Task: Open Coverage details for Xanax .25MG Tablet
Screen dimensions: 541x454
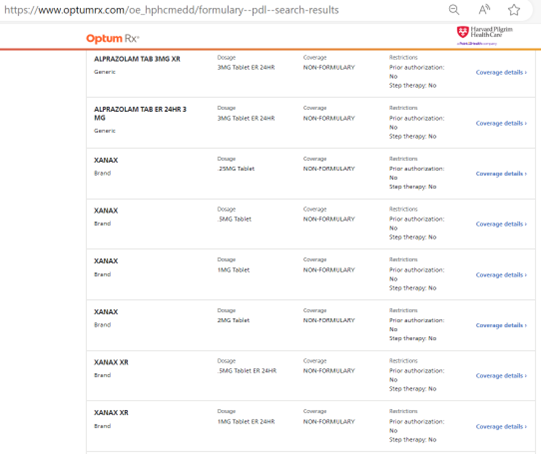Action: [501, 174]
